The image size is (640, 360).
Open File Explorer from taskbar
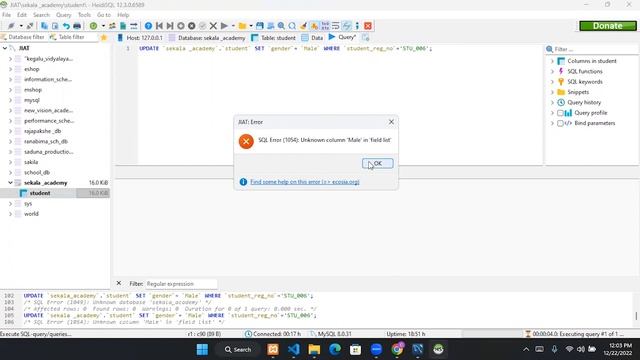[x=314, y=349]
